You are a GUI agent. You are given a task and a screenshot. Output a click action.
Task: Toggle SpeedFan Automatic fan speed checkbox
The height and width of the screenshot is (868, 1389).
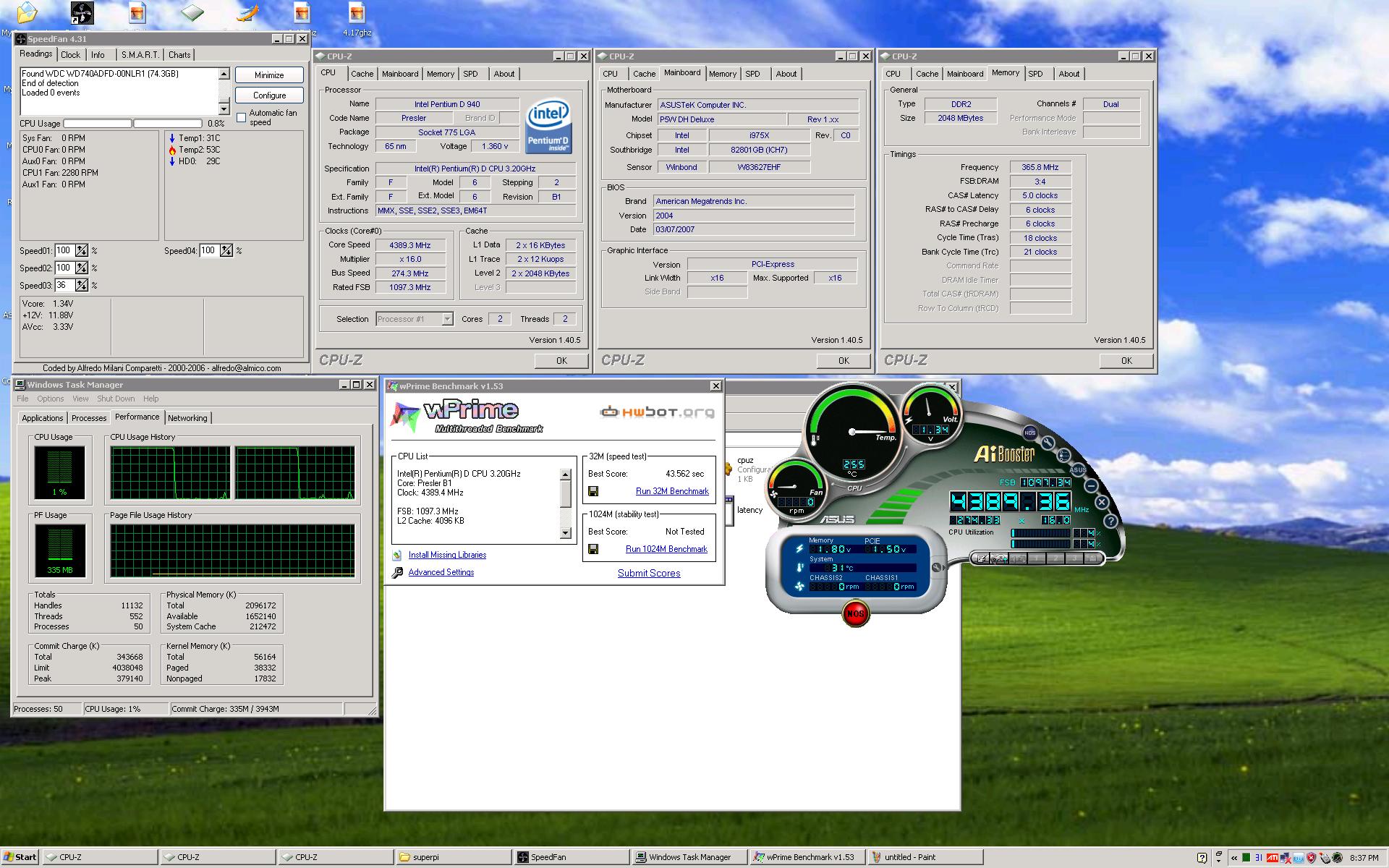[x=242, y=117]
